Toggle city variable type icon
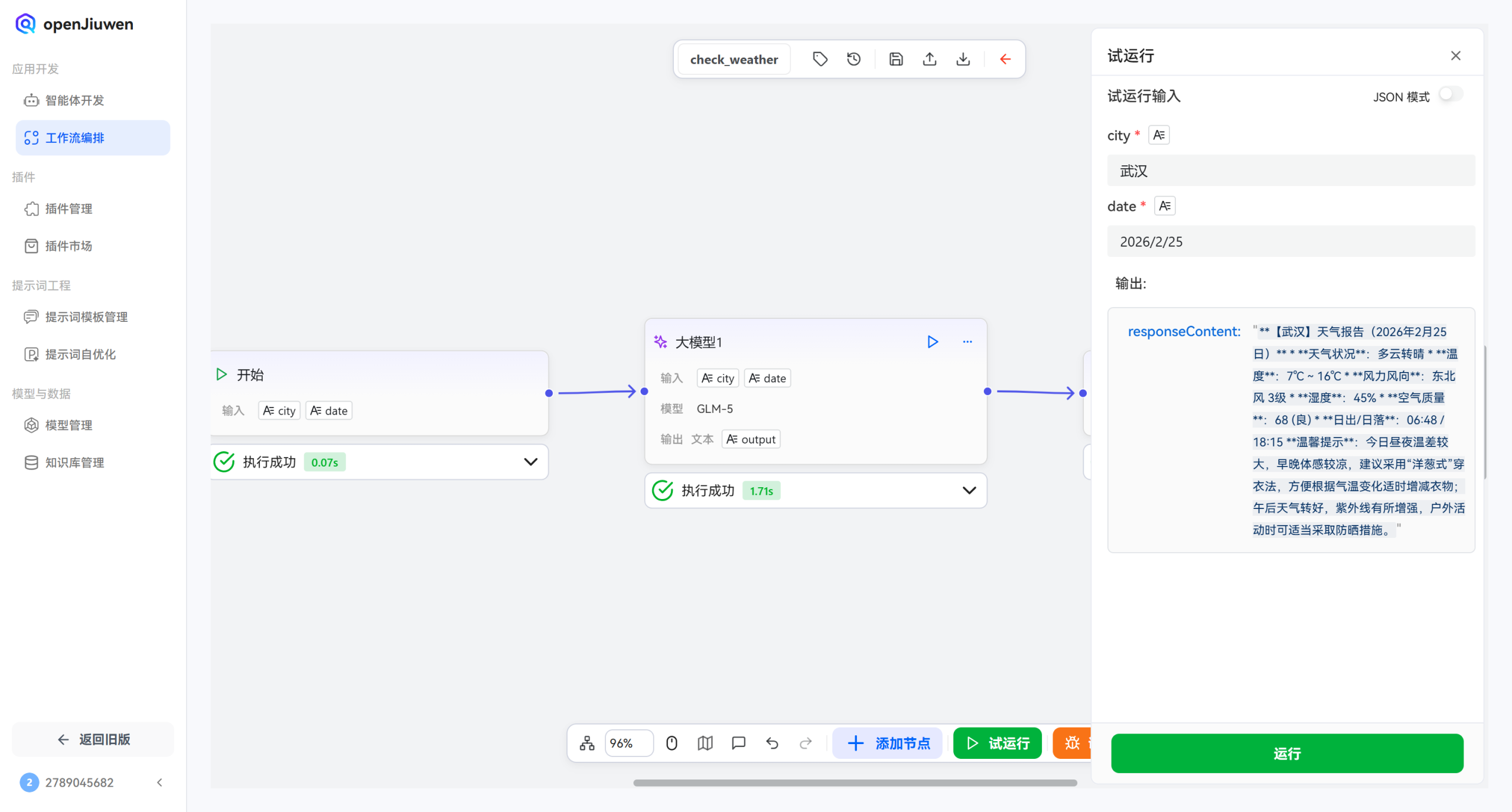Screen dimensions: 1512x812 tap(1159, 135)
